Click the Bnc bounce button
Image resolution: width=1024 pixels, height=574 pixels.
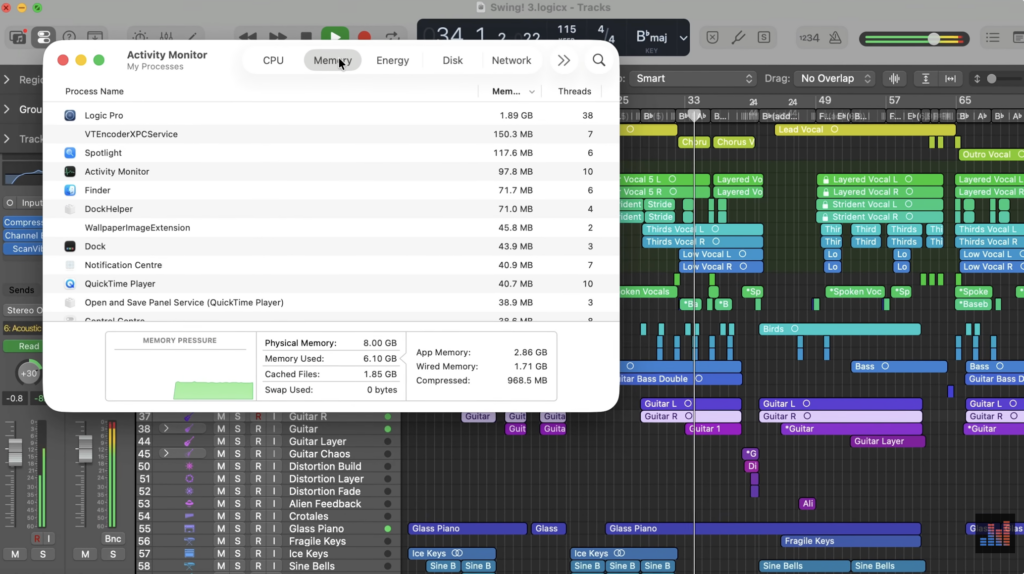112,539
